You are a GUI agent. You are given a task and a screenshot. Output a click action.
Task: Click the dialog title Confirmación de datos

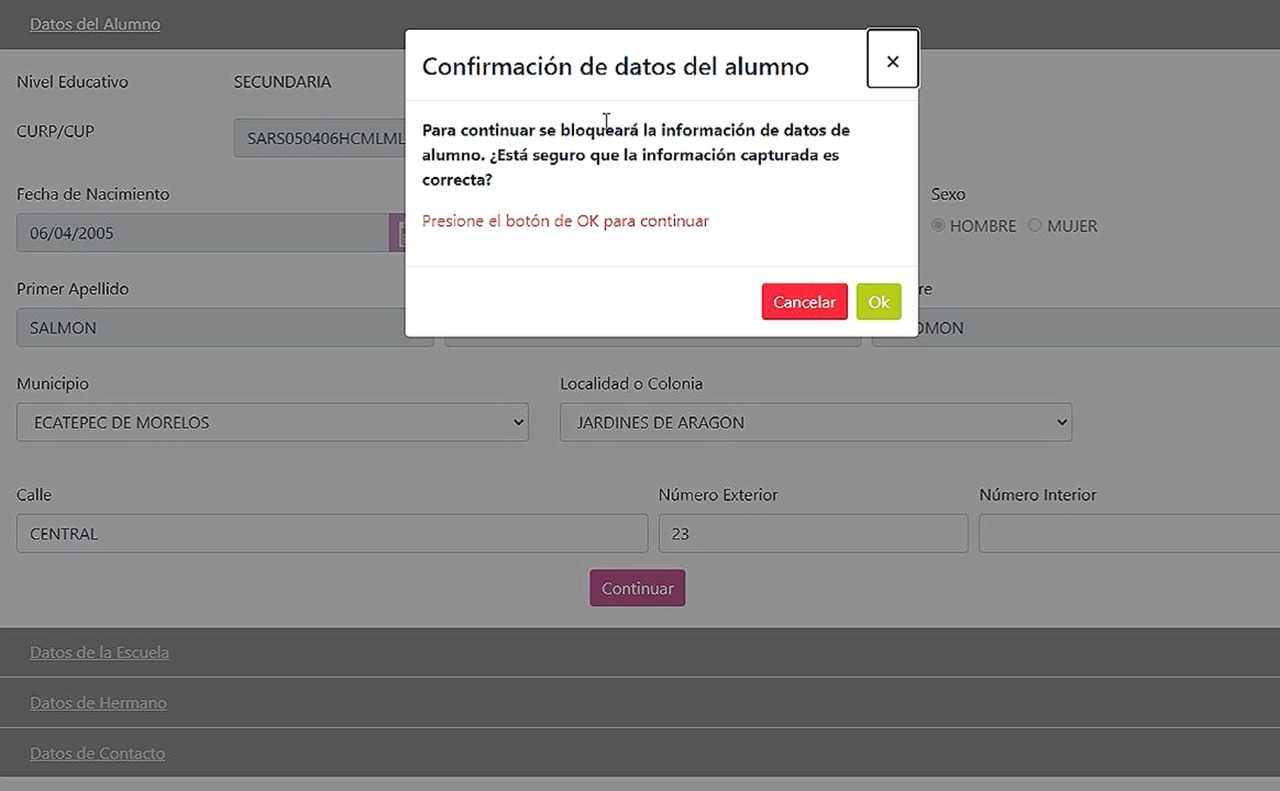(615, 66)
